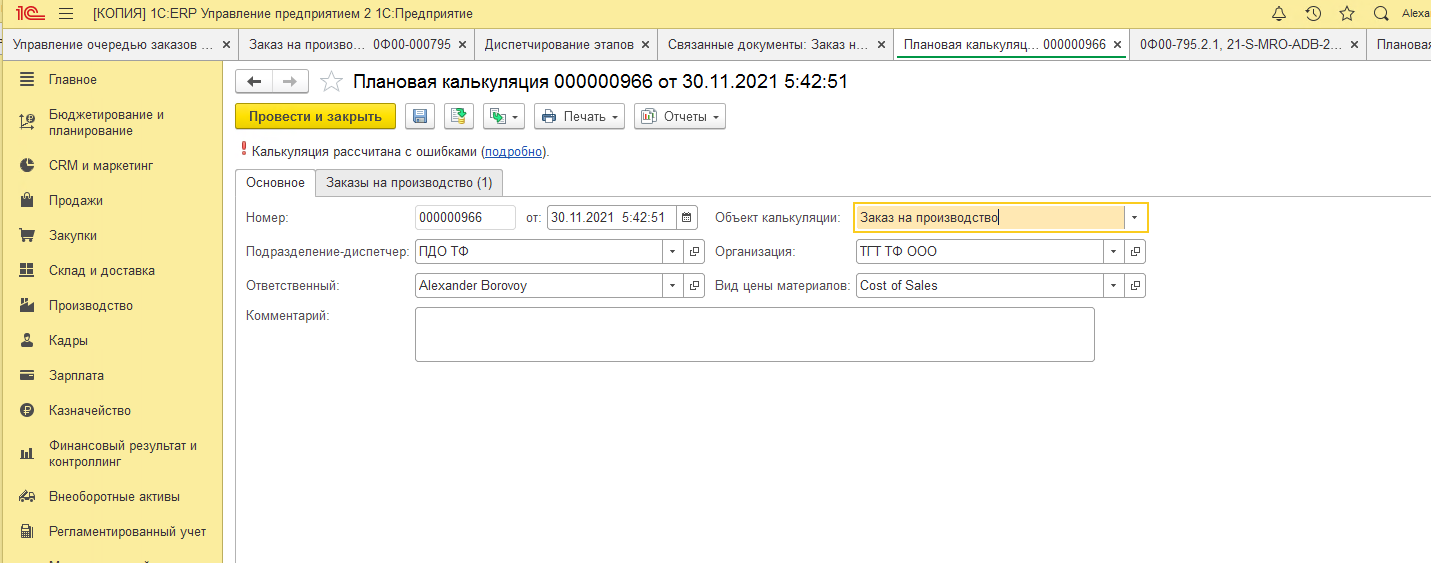Open the calendar picker next to date field
Viewport: 1431px width, 563px height.
[x=687, y=217]
